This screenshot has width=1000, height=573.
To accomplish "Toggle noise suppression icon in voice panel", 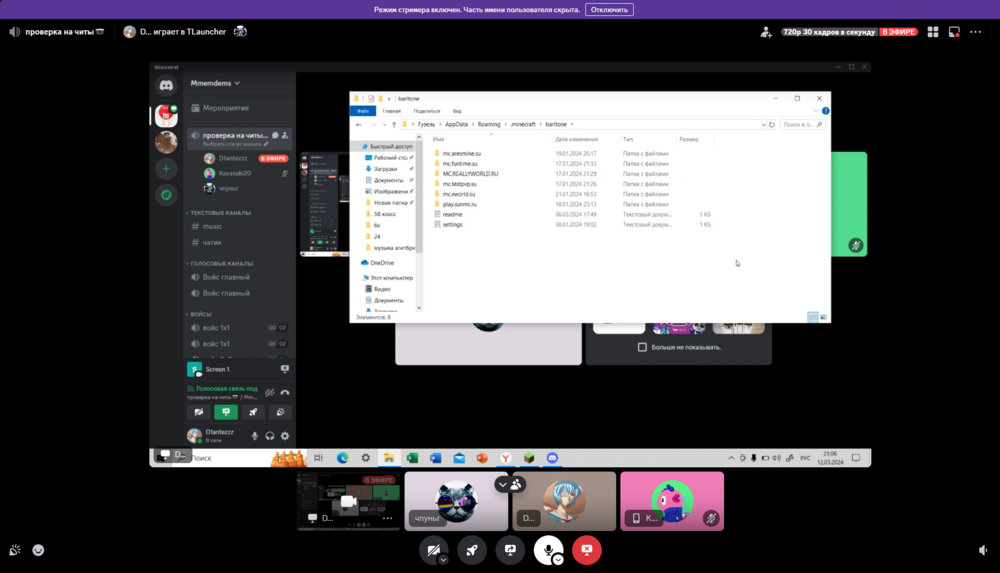I will click(270, 392).
